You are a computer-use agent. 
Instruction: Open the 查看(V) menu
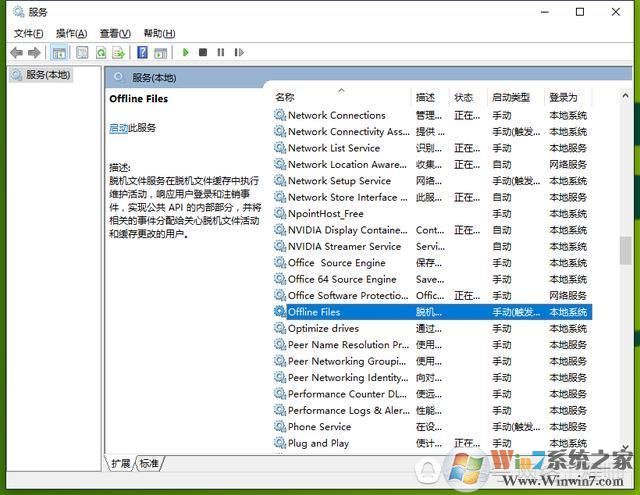pyautogui.click(x=115, y=33)
